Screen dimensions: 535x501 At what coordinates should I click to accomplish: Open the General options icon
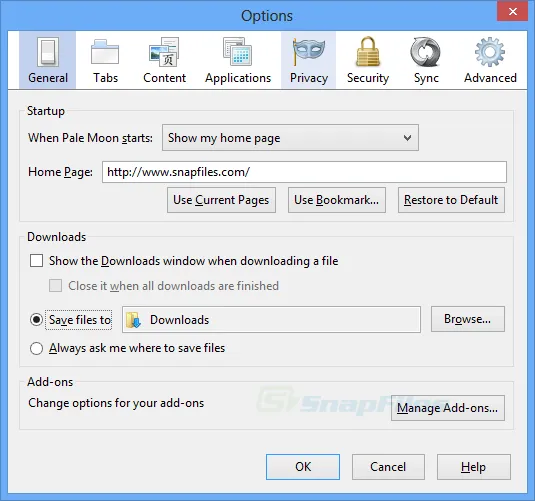click(x=48, y=53)
